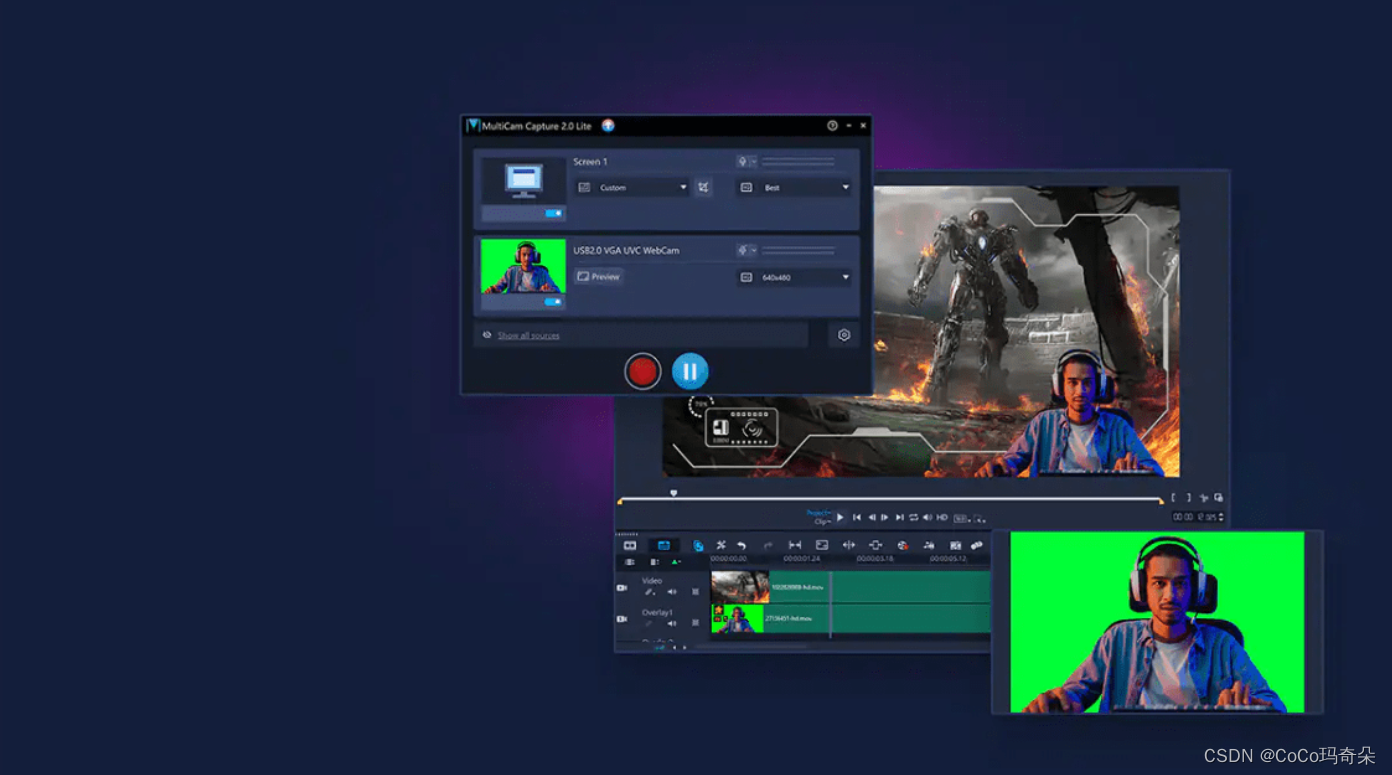Open the preview volume control
1392x775 pixels.
click(x=927, y=517)
